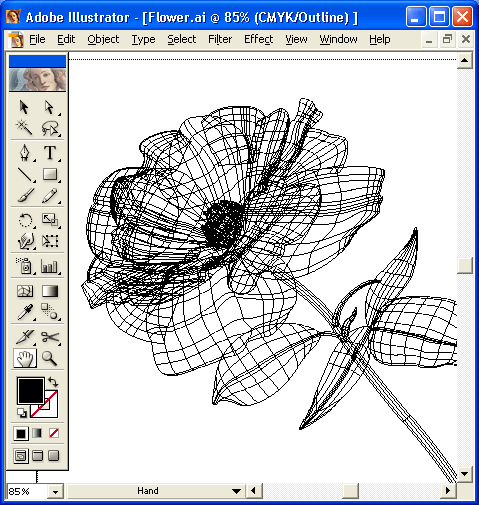
Task: Switch to Standard Screen Mode
Action: pos(21,456)
